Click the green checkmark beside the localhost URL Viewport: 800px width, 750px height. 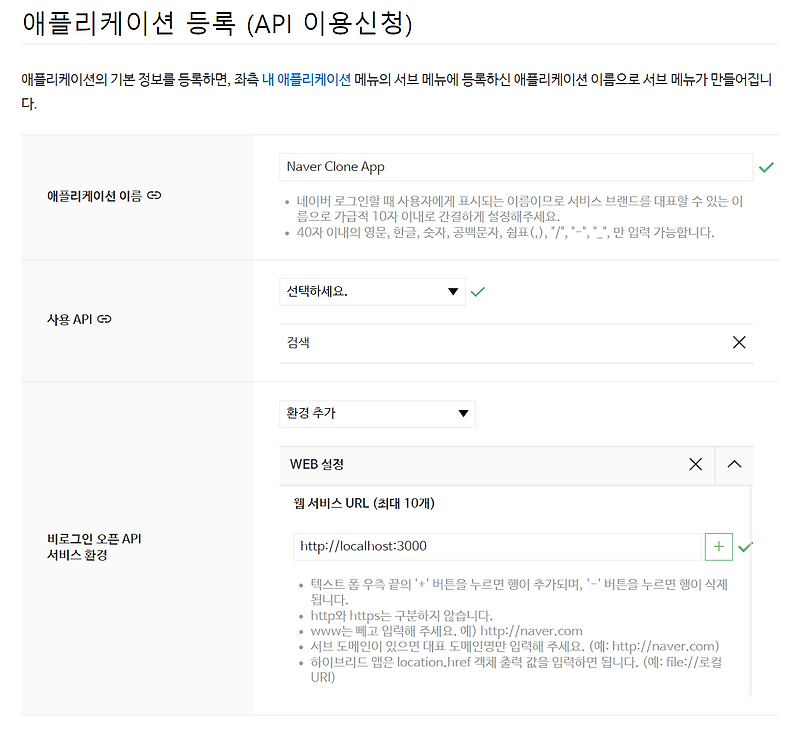[746, 546]
